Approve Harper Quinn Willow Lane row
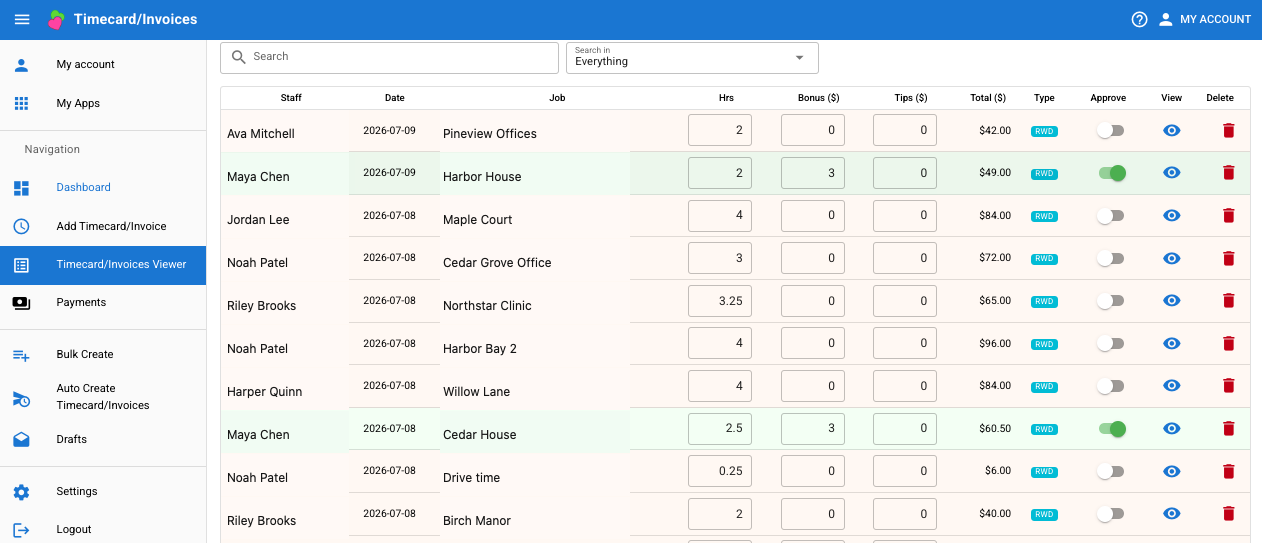The image size is (1262, 543). click(x=1110, y=386)
